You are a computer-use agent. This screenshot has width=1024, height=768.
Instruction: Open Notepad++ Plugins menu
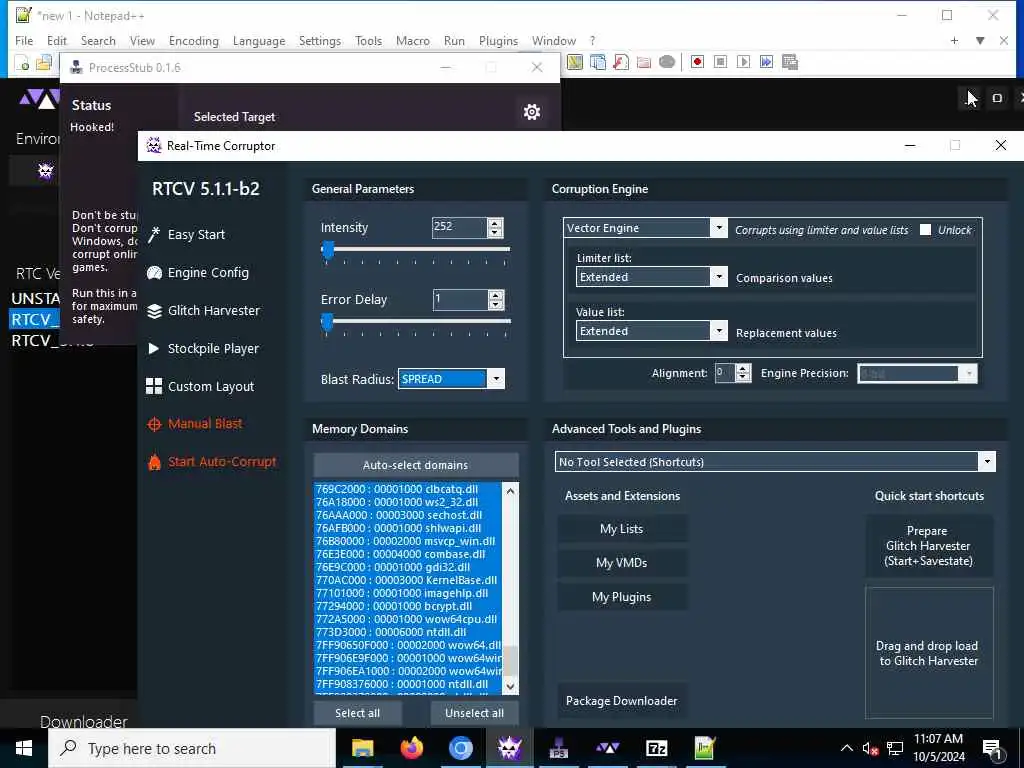pos(498,40)
